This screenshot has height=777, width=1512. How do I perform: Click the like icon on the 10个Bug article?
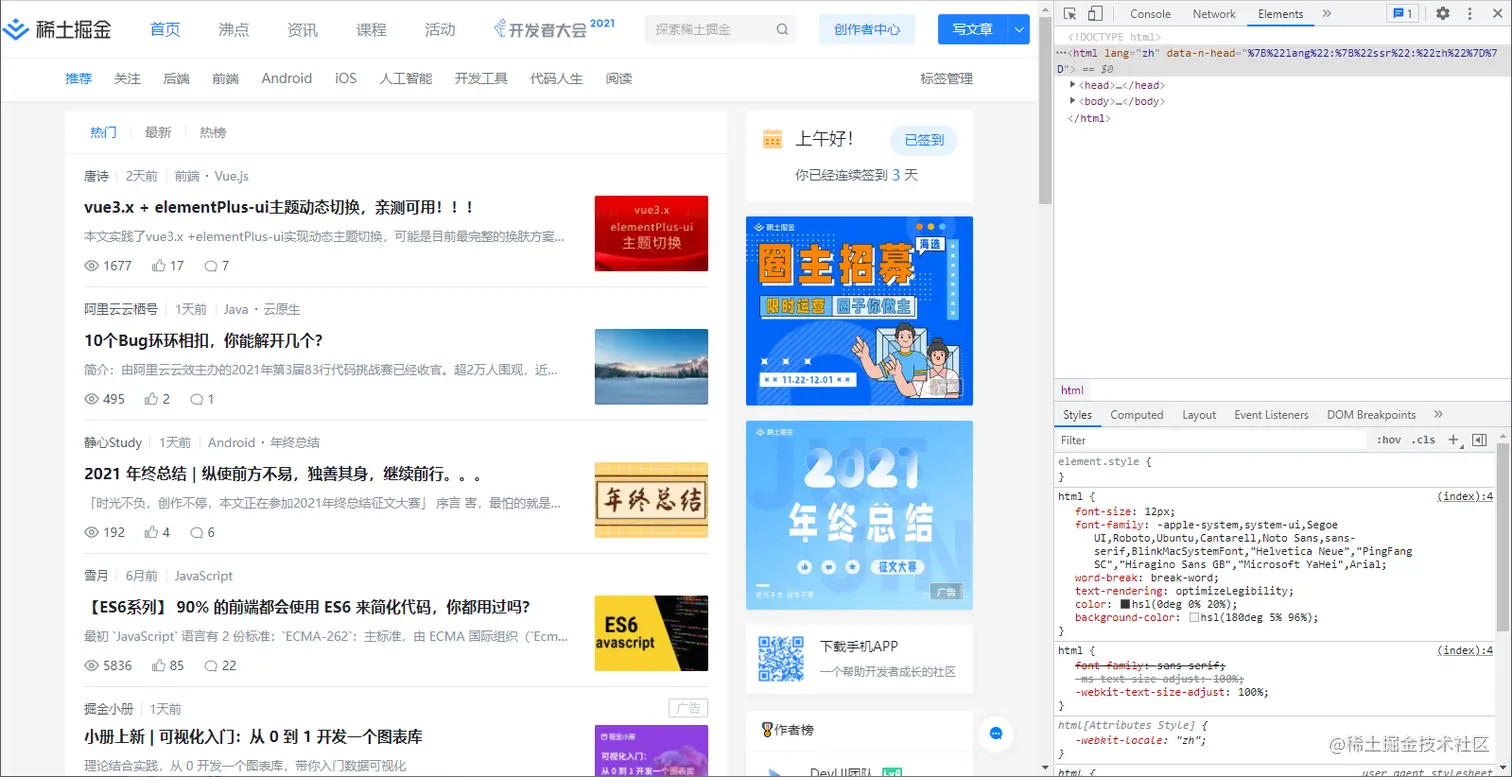[x=151, y=398]
